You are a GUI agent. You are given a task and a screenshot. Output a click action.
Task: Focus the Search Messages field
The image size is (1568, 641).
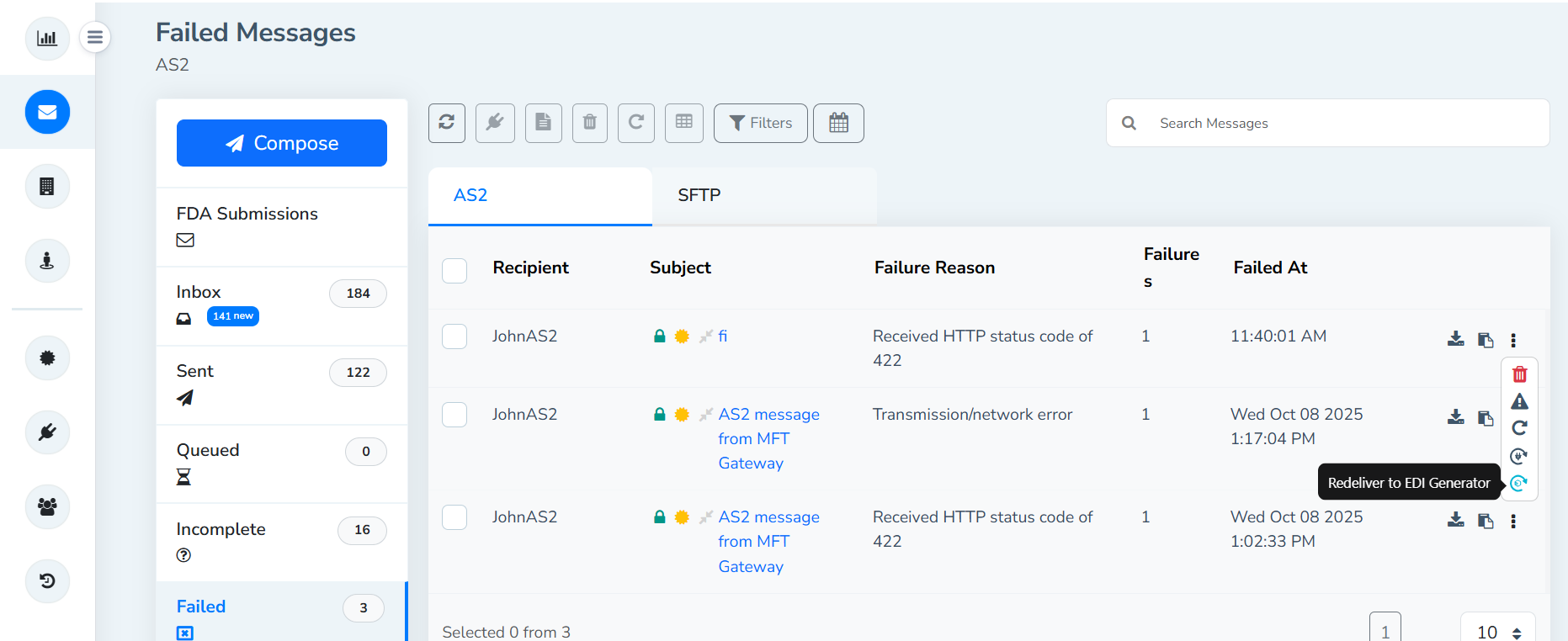1347,123
